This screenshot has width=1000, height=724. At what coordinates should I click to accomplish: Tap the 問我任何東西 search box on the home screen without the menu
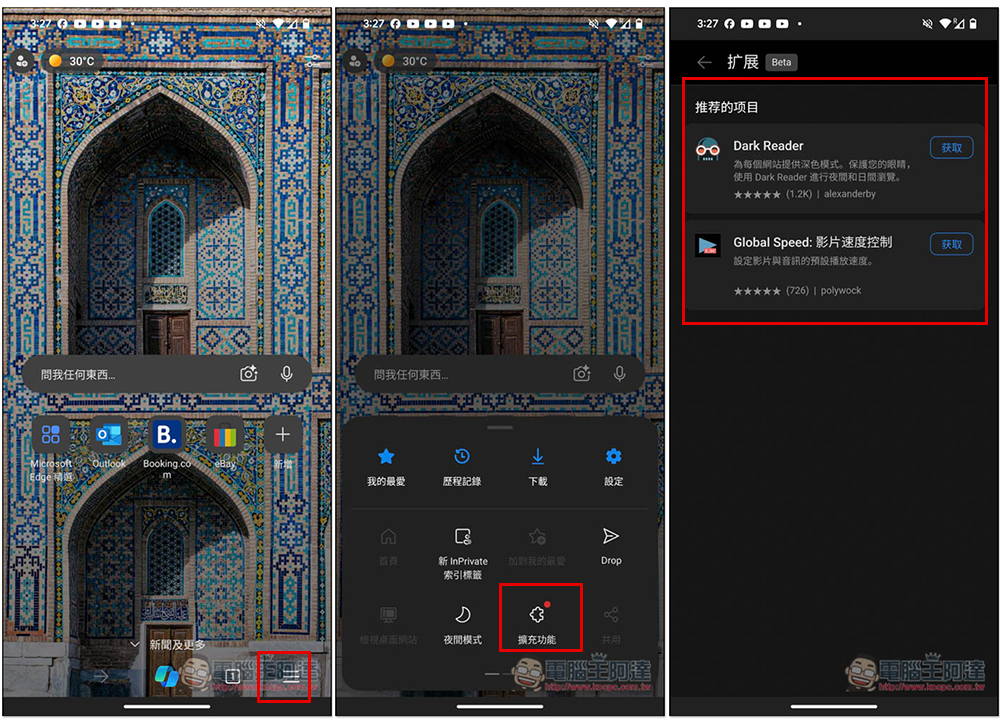[x=167, y=374]
